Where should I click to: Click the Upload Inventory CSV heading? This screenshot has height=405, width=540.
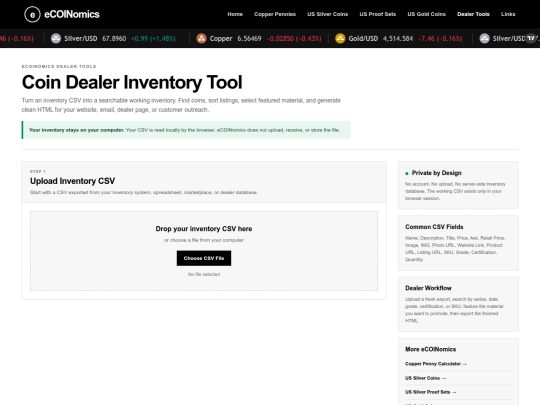click(73, 181)
